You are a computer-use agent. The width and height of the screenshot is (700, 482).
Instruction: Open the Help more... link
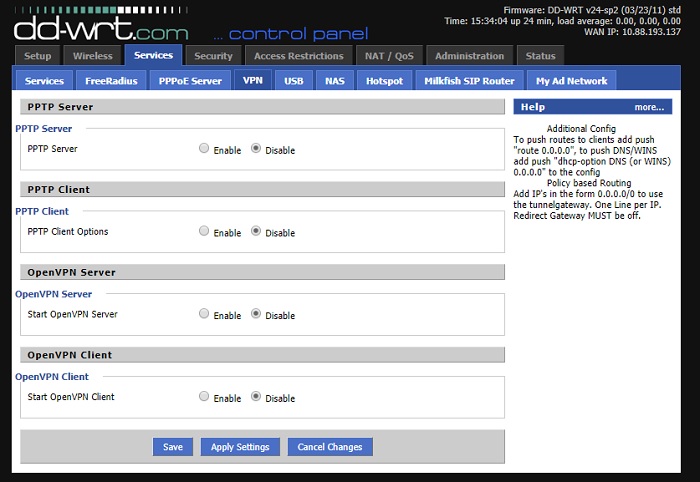coord(649,107)
